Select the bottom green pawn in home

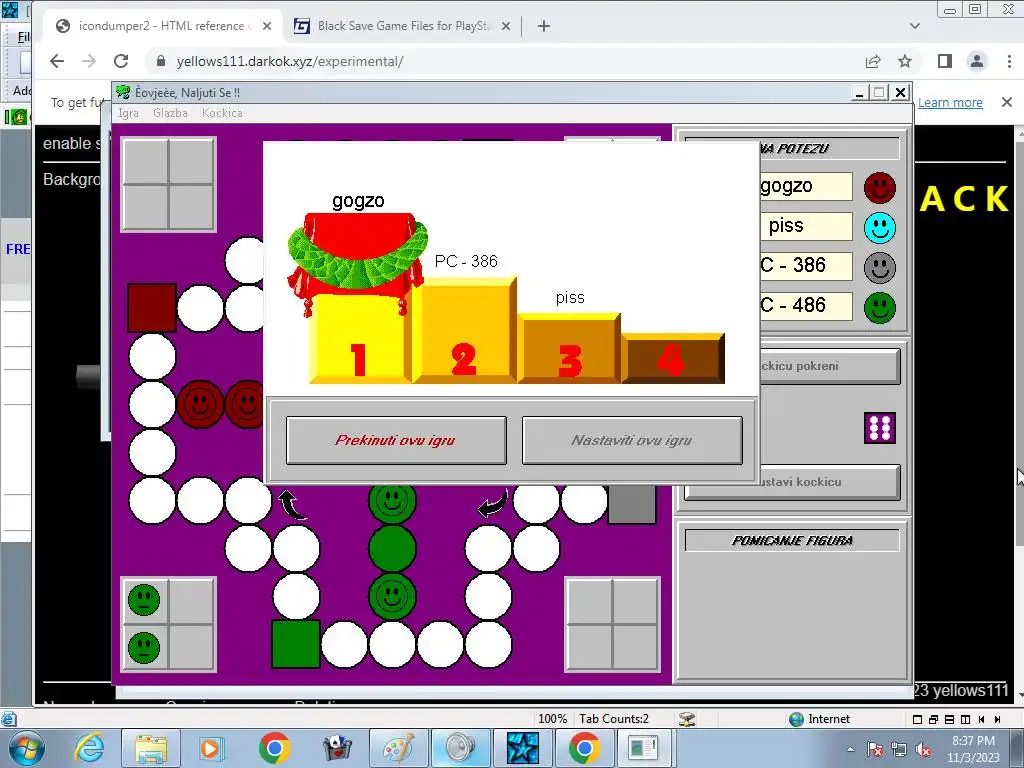click(144, 648)
